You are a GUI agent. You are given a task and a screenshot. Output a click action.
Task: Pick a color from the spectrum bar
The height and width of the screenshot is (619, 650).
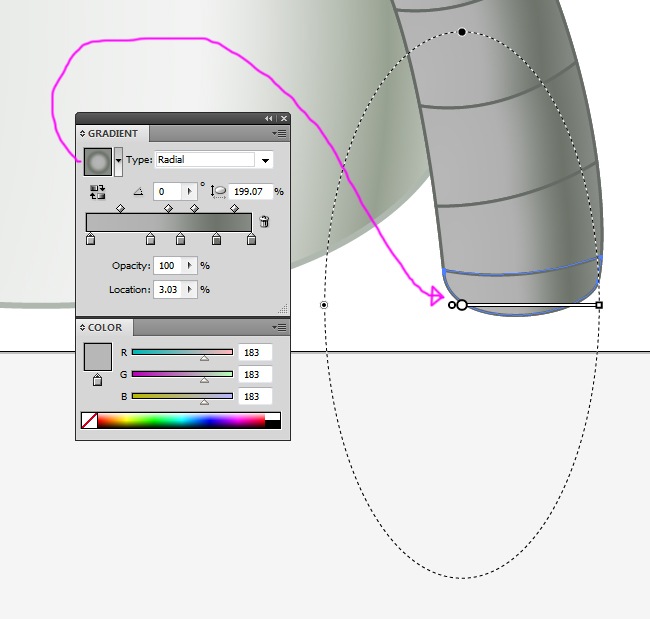click(181, 420)
